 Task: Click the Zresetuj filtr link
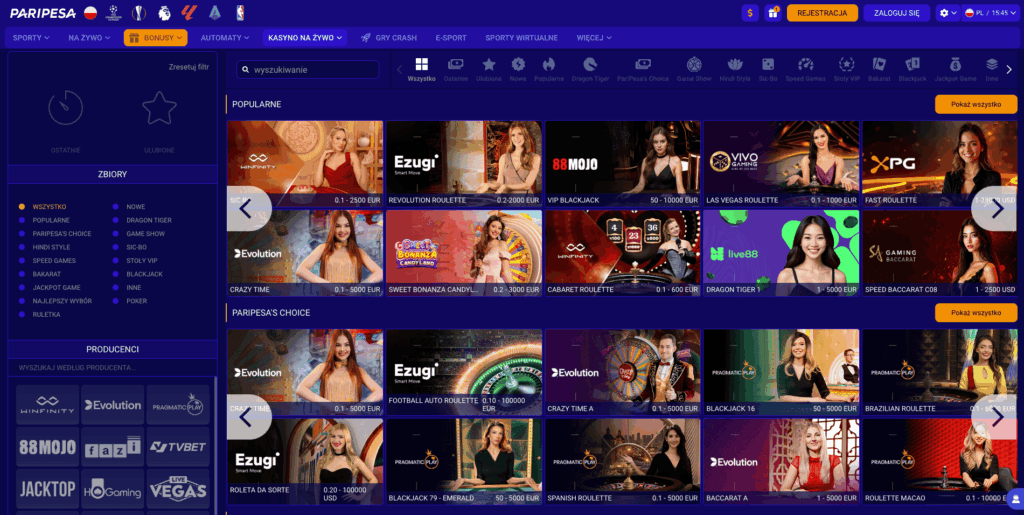click(x=188, y=67)
